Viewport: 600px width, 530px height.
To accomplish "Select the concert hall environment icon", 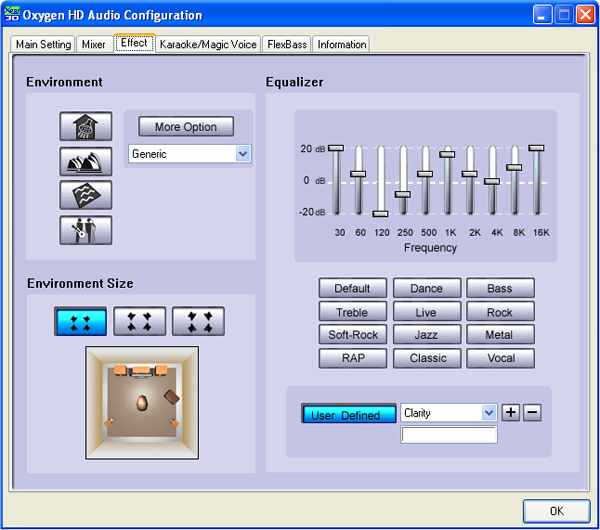I will (86, 161).
